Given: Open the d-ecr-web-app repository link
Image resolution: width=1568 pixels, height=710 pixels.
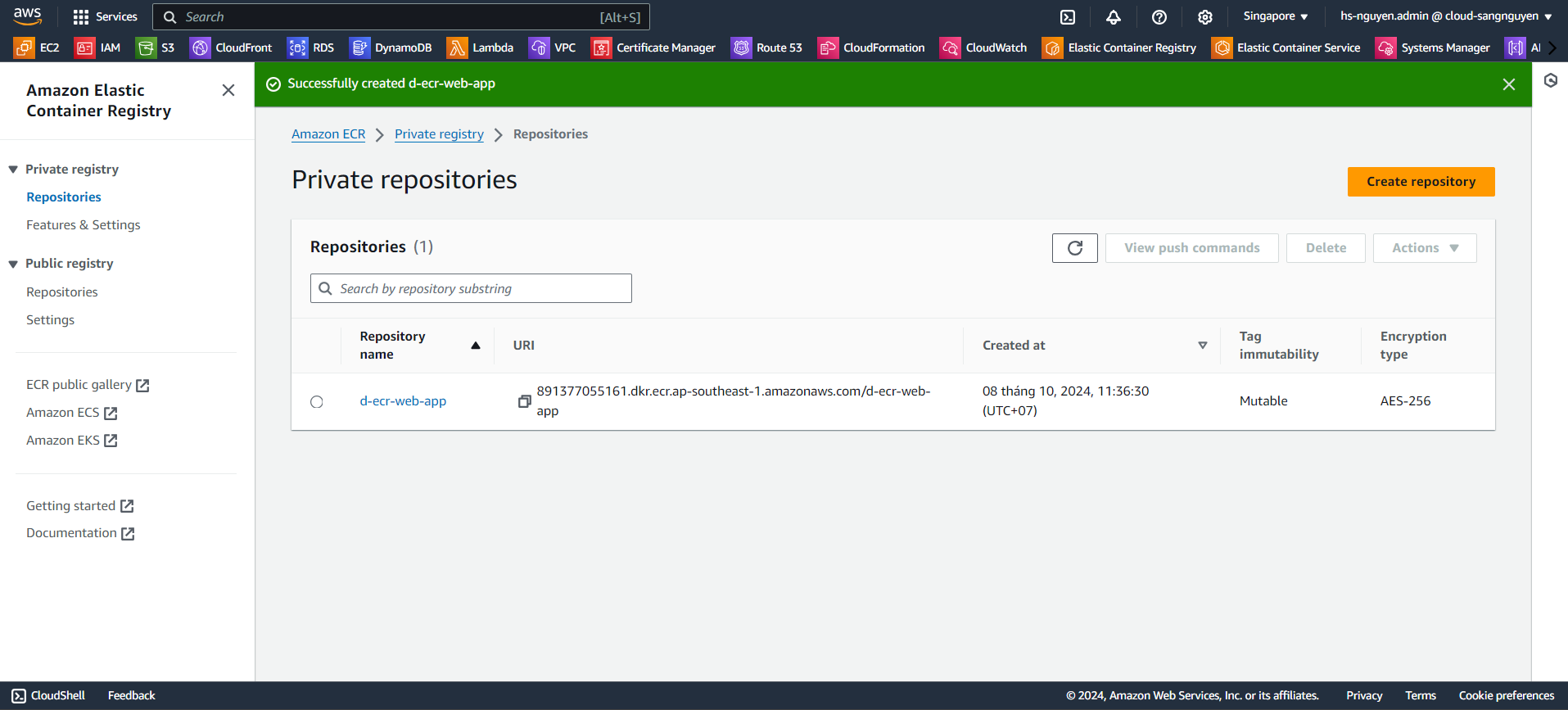Looking at the screenshot, I should (403, 401).
